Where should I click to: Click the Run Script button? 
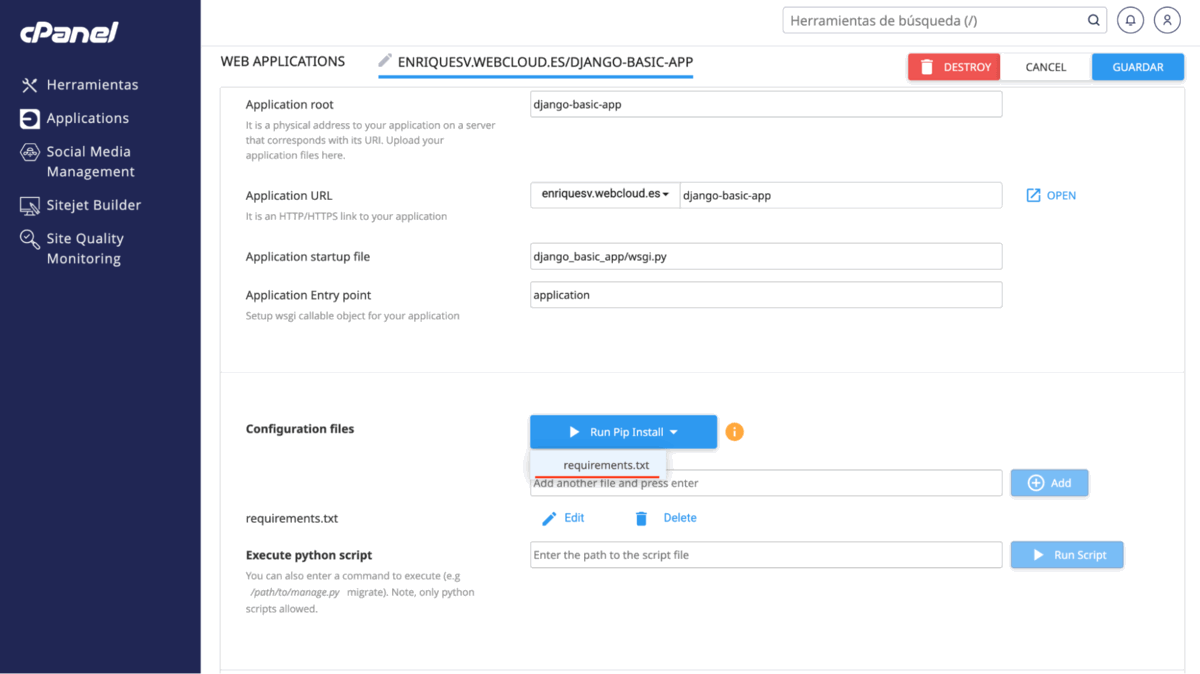(x=1067, y=555)
